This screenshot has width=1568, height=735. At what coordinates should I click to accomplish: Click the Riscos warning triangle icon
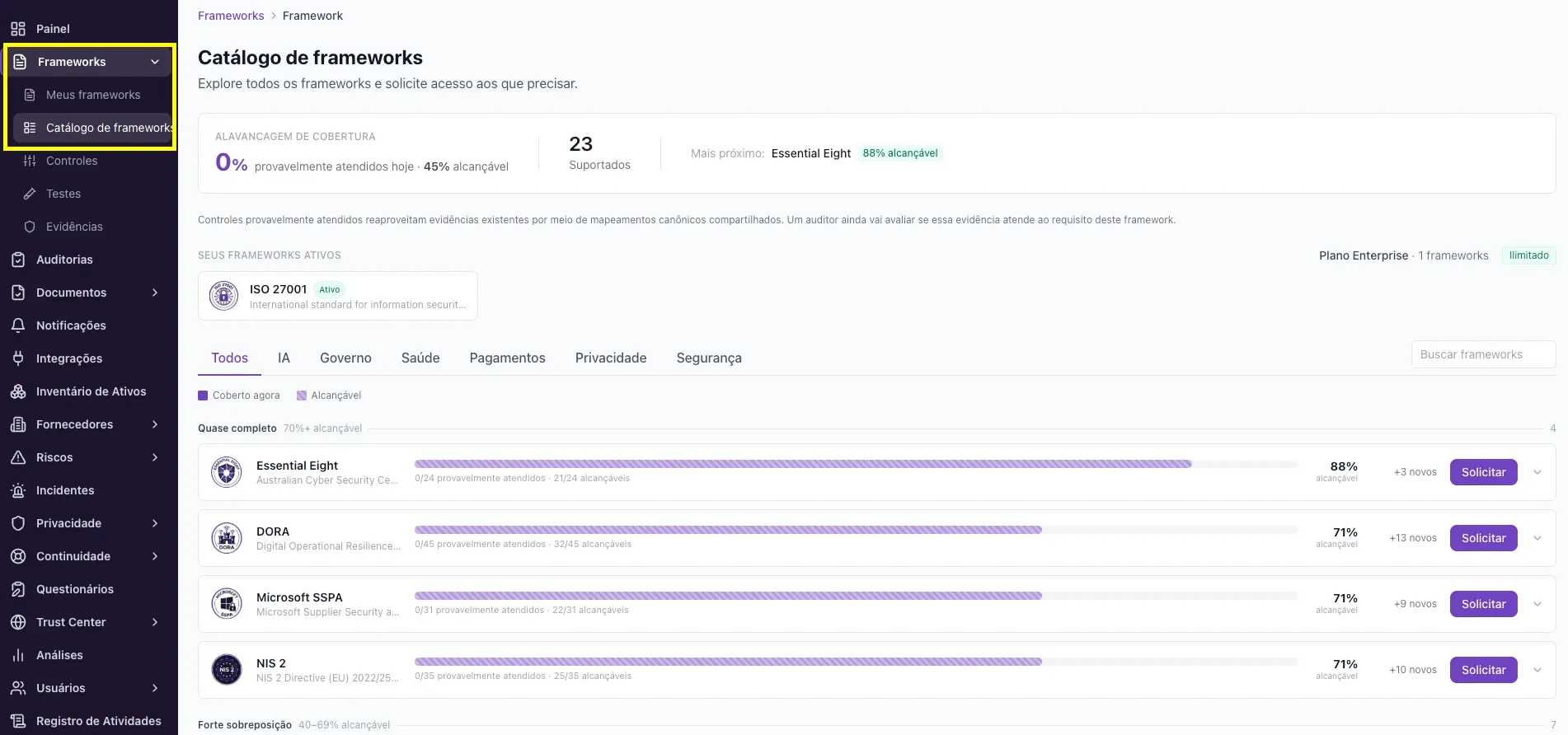[x=18, y=457]
